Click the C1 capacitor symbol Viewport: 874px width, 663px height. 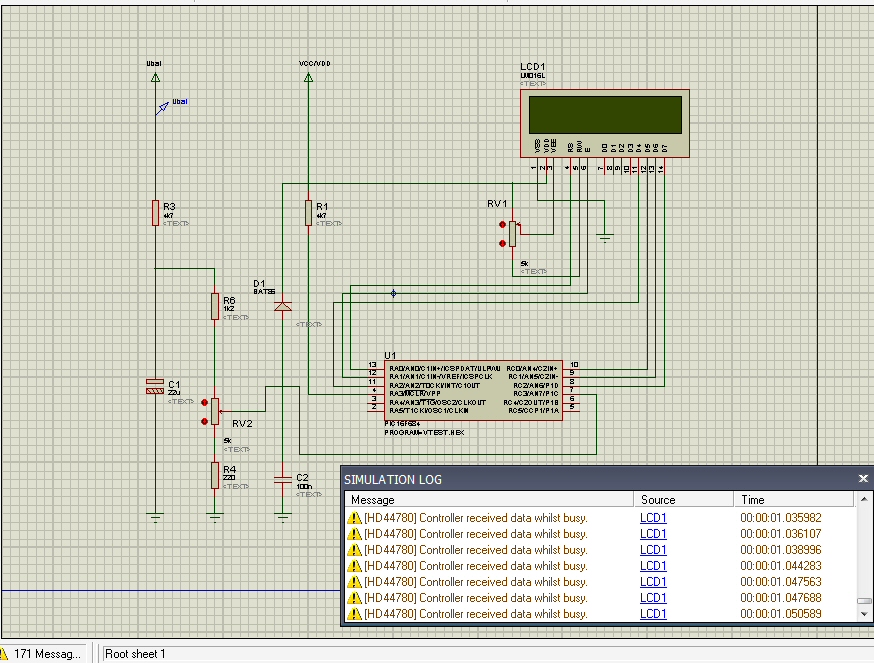coord(155,387)
